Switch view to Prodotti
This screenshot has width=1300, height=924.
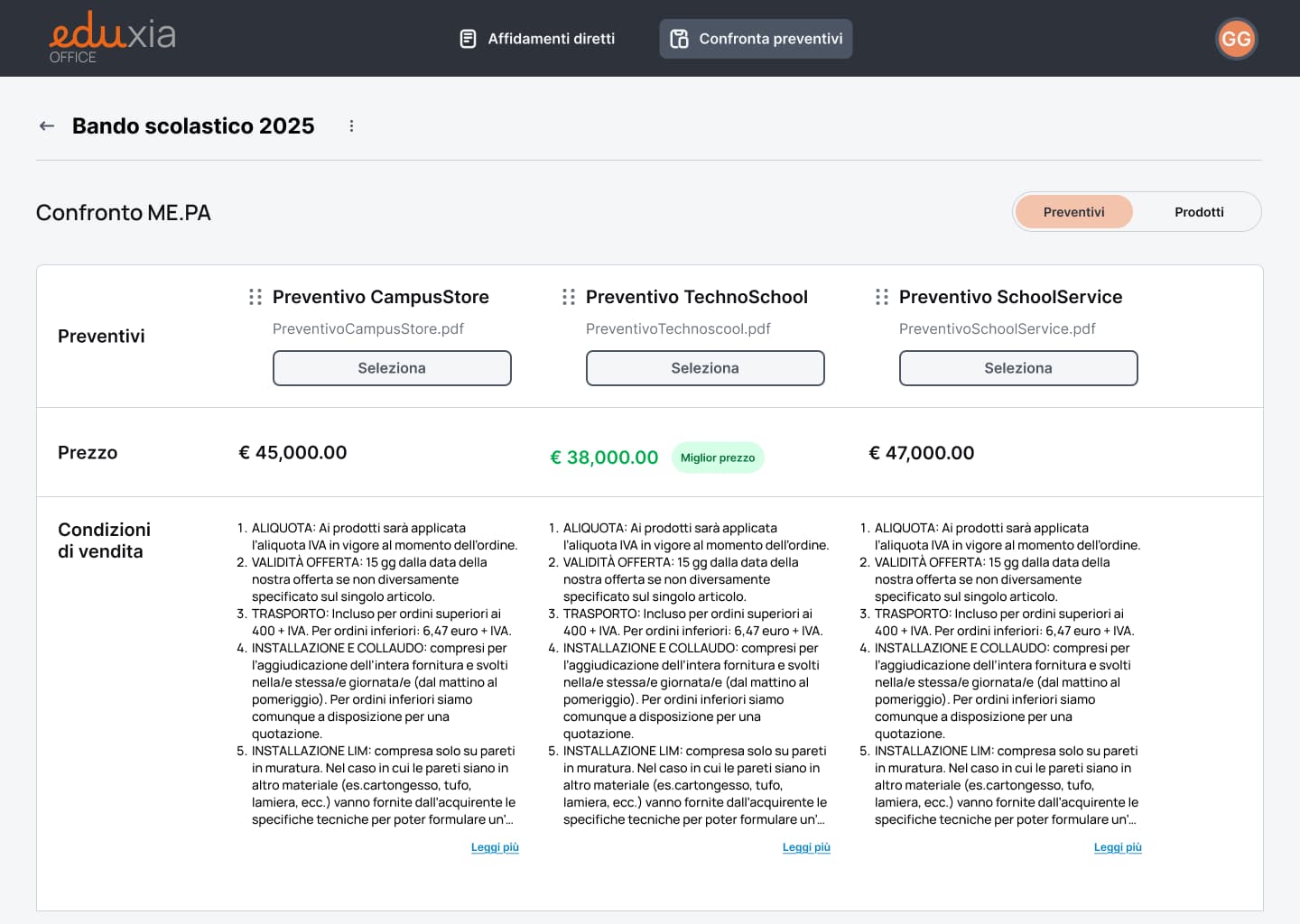1198,212
